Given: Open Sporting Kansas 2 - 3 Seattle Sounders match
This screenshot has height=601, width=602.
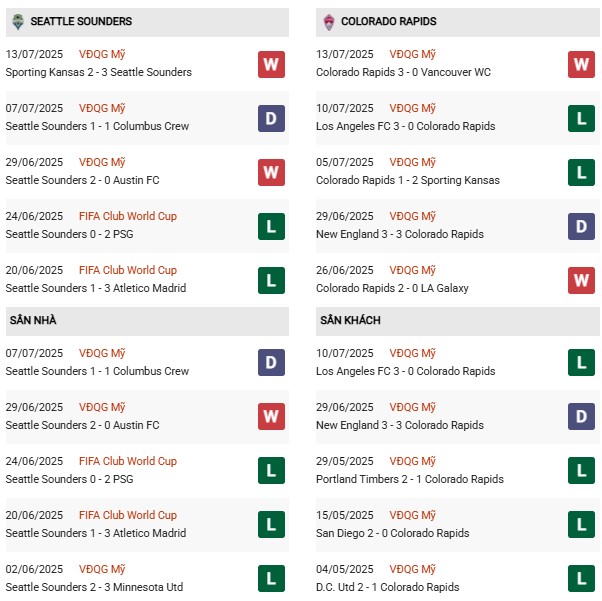Looking at the screenshot, I should coord(98,72).
